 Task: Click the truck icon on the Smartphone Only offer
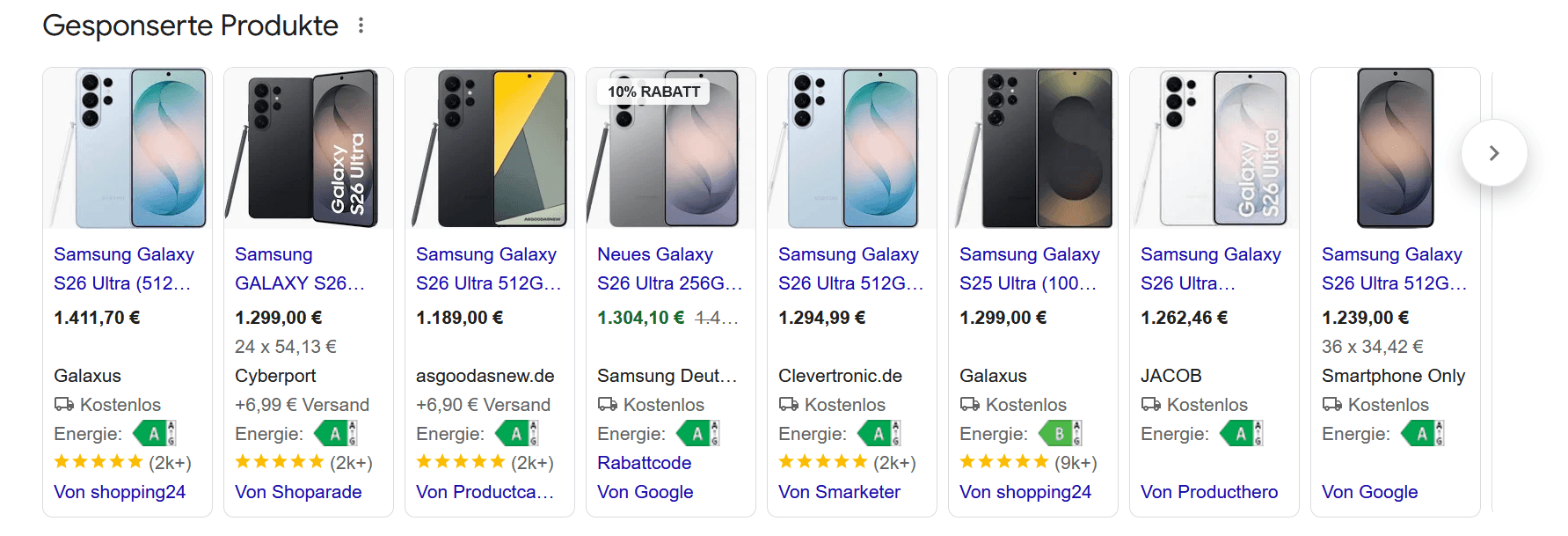point(1329,404)
